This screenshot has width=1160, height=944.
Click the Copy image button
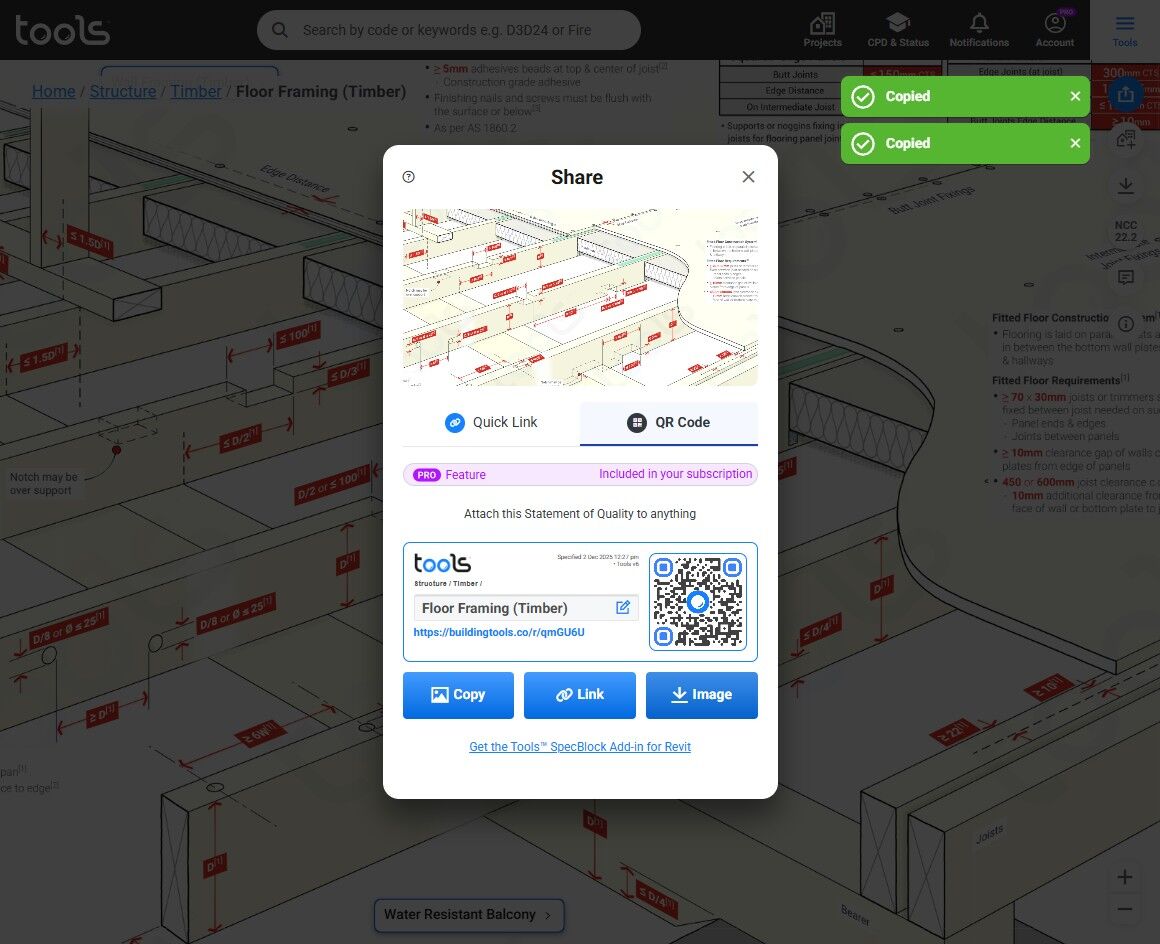[458, 695]
